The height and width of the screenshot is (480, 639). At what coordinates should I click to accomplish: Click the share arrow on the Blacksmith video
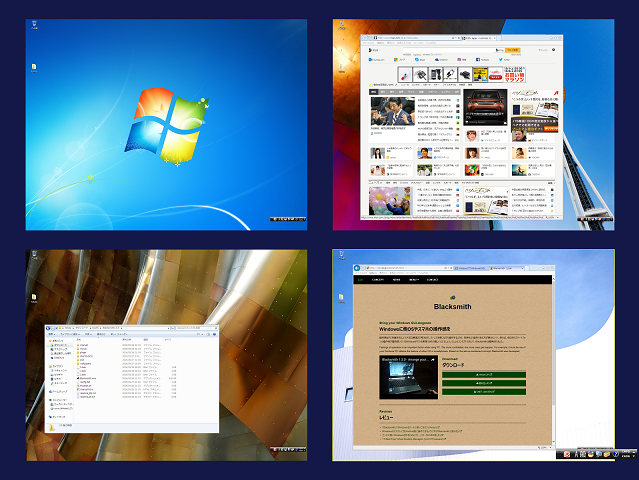click(x=432, y=360)
